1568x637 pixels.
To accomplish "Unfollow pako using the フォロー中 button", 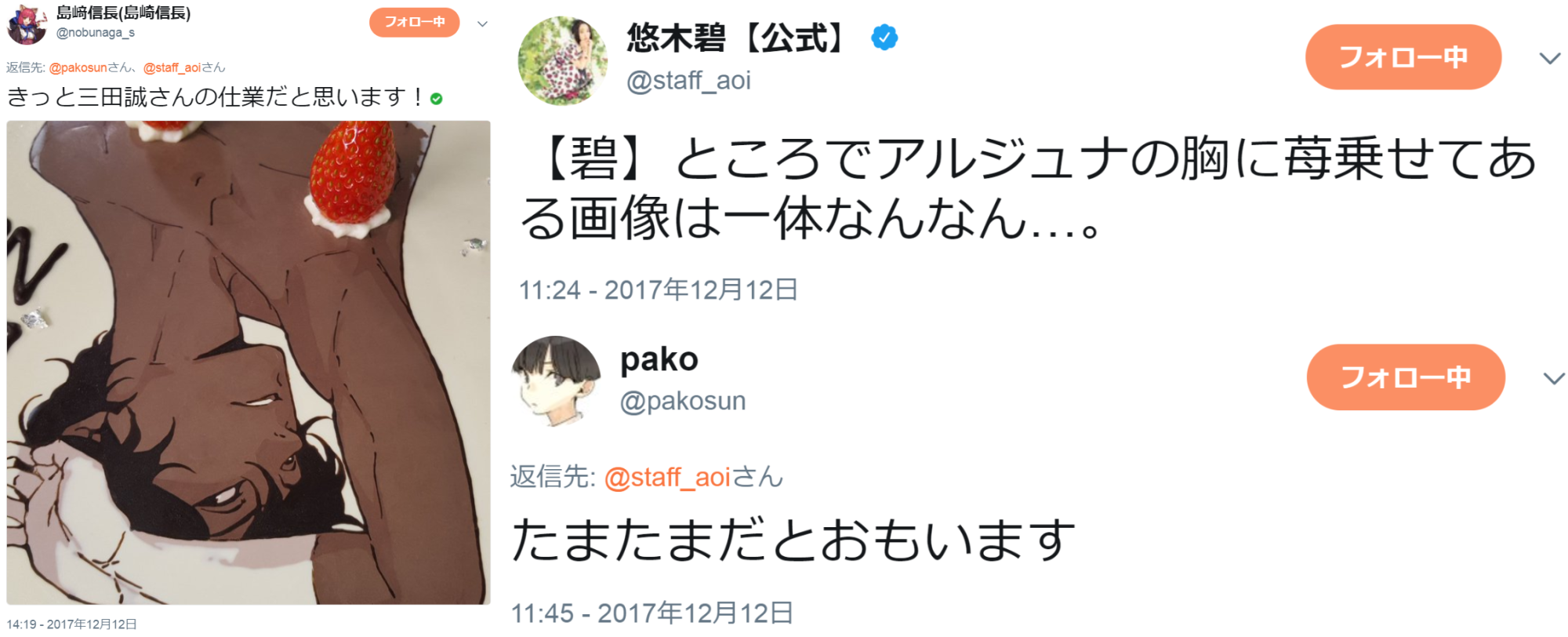I will coord(1405,377).
